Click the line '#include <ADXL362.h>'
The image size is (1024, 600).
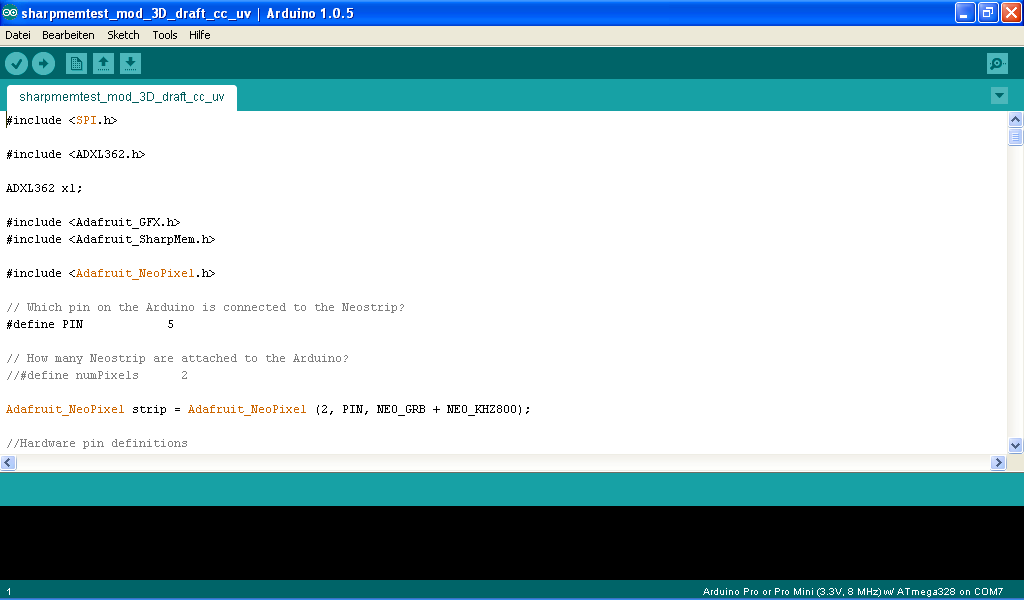click(76, 154)
